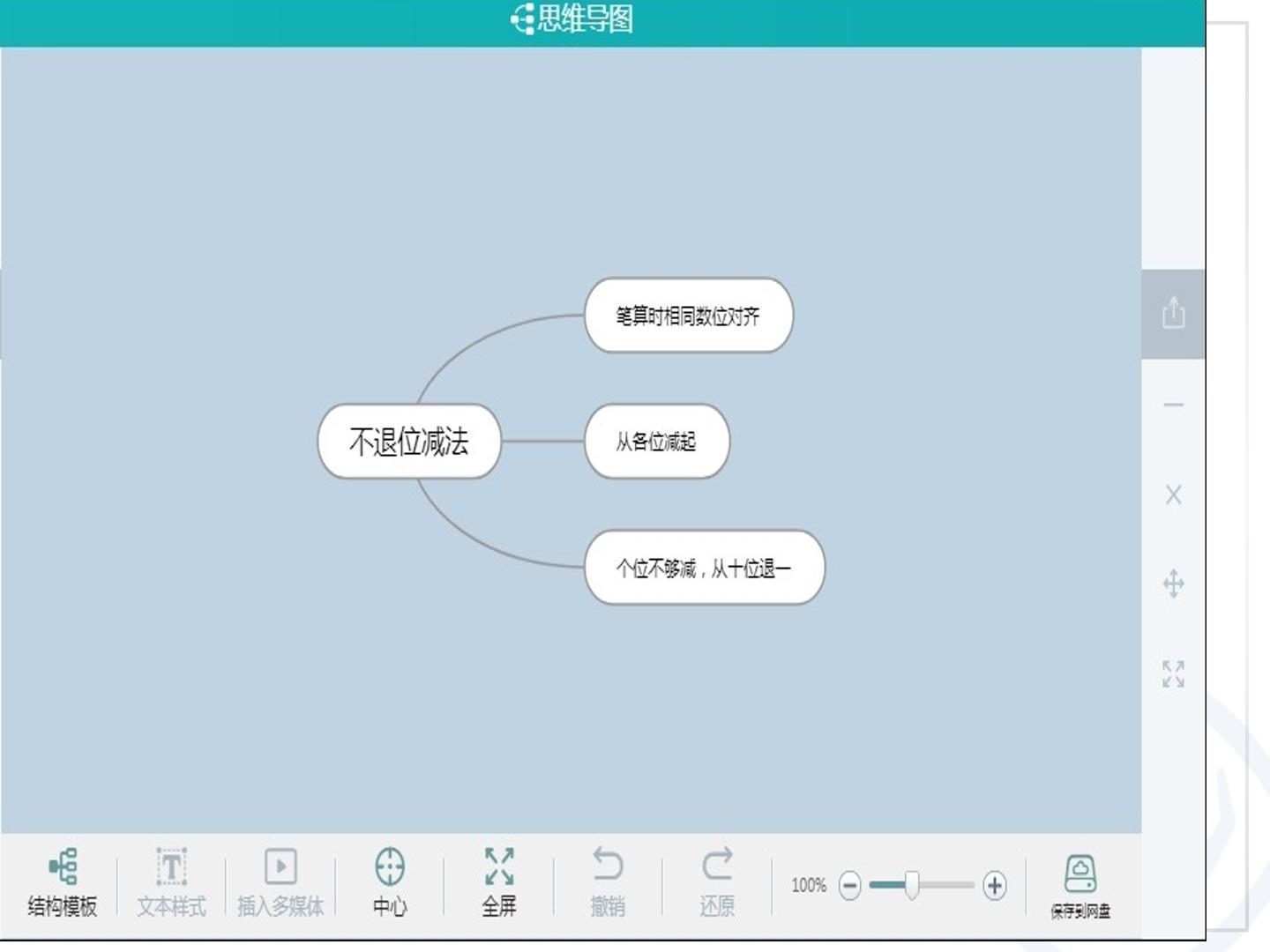Screen dimensions: 1270x952
Task: Click the share/export icon in right sidebar
Action: (x=1173, y=313)
